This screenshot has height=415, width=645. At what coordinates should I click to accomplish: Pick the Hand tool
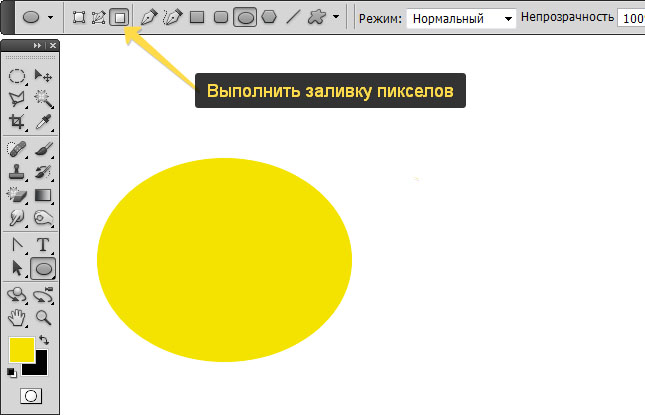click(x=17, y=318)
